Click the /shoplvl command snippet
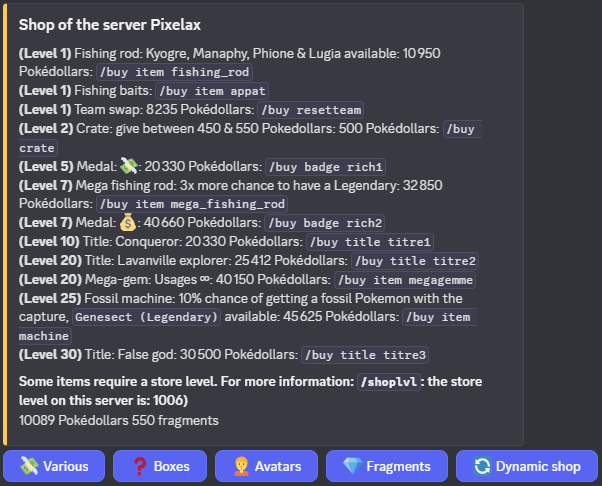 tap(389, 382)
